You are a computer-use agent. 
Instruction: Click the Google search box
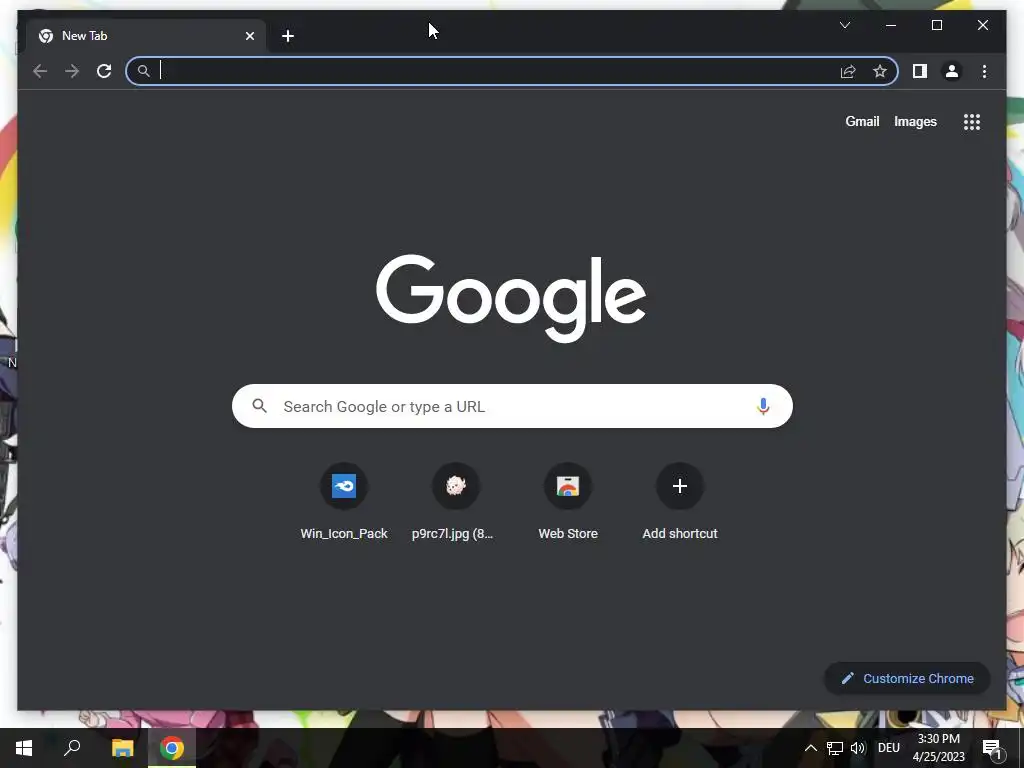click(x=512, y=406)
